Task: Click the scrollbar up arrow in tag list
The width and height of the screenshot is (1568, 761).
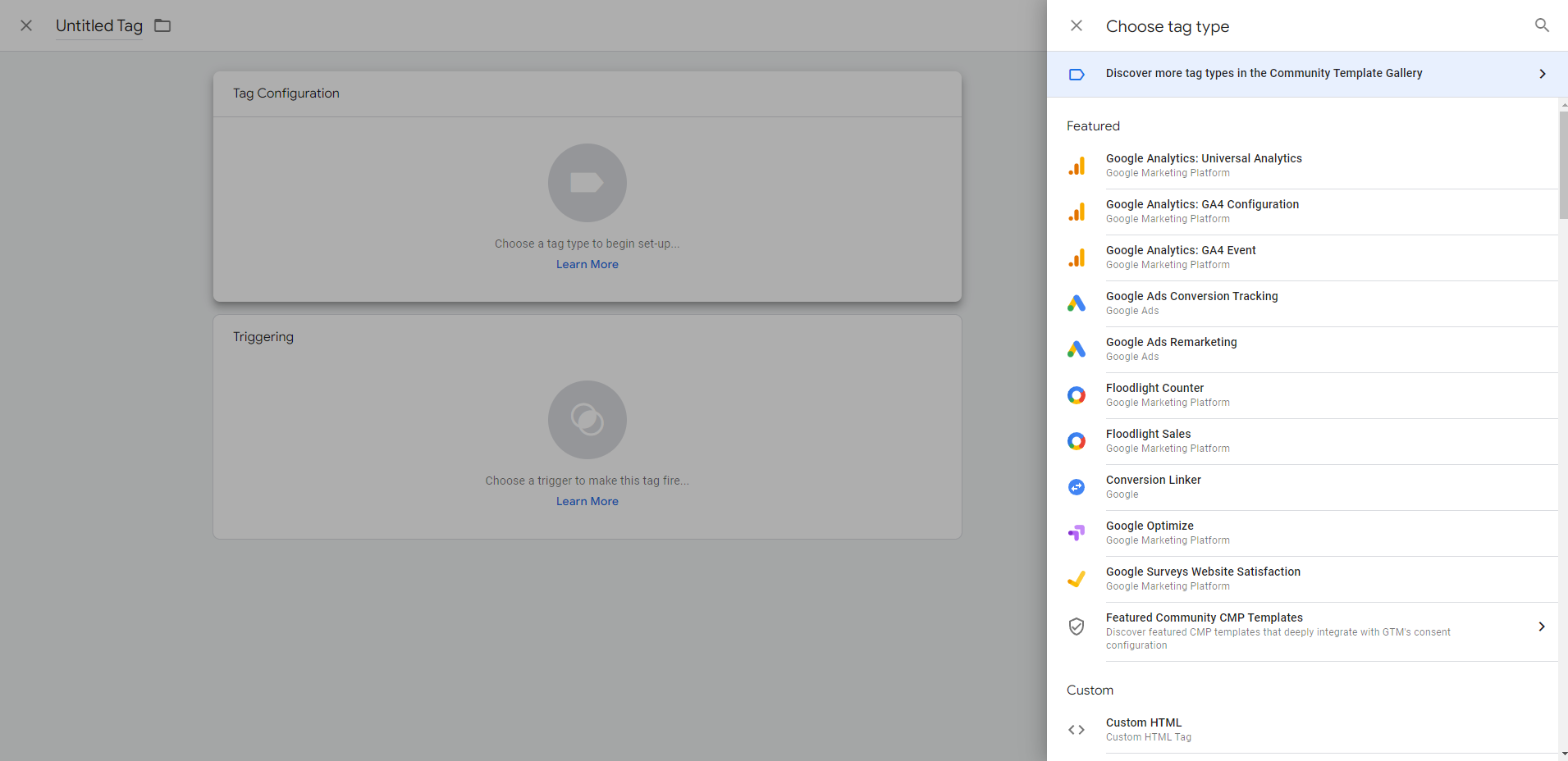Action: pos(1564,104)
